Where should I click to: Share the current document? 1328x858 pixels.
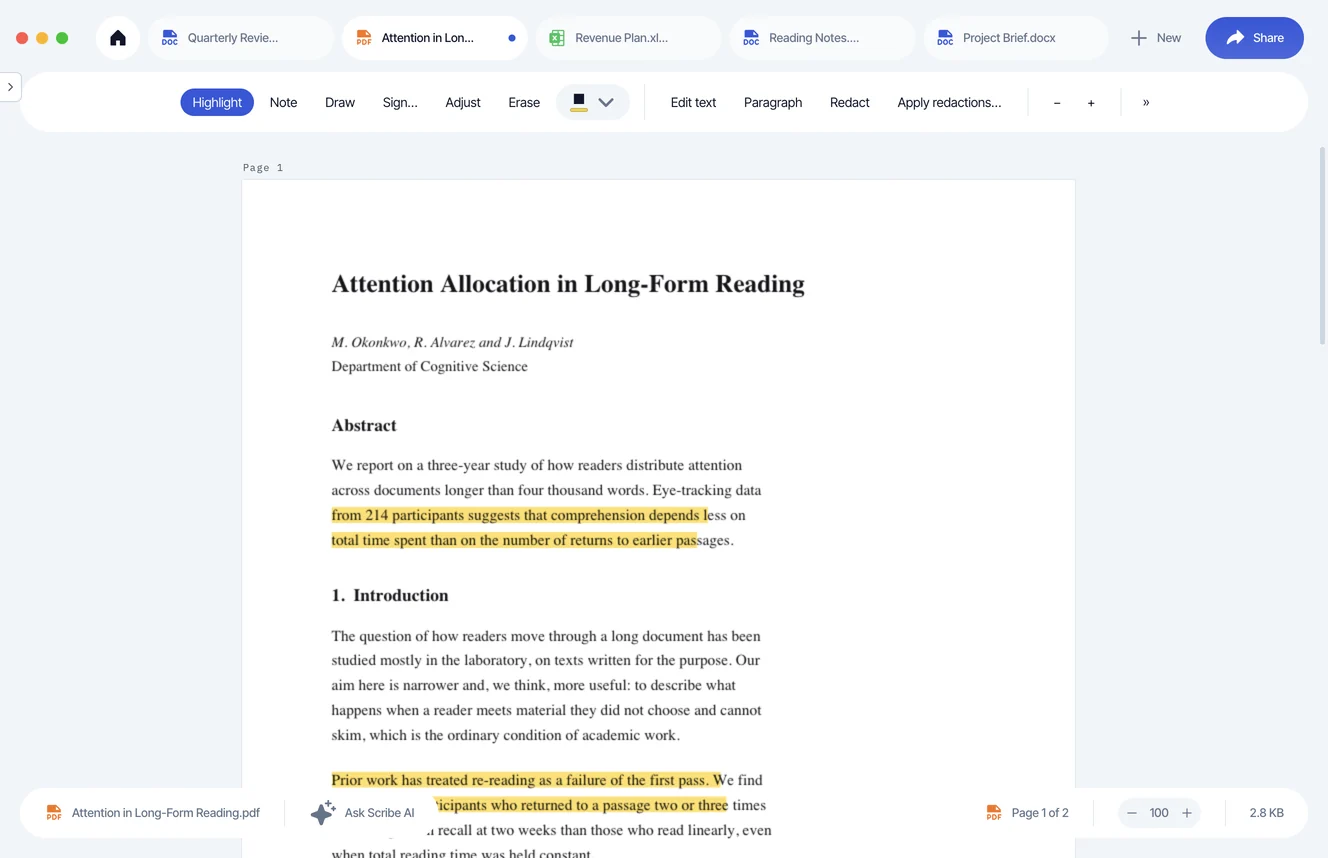[x=1254, y=38]
